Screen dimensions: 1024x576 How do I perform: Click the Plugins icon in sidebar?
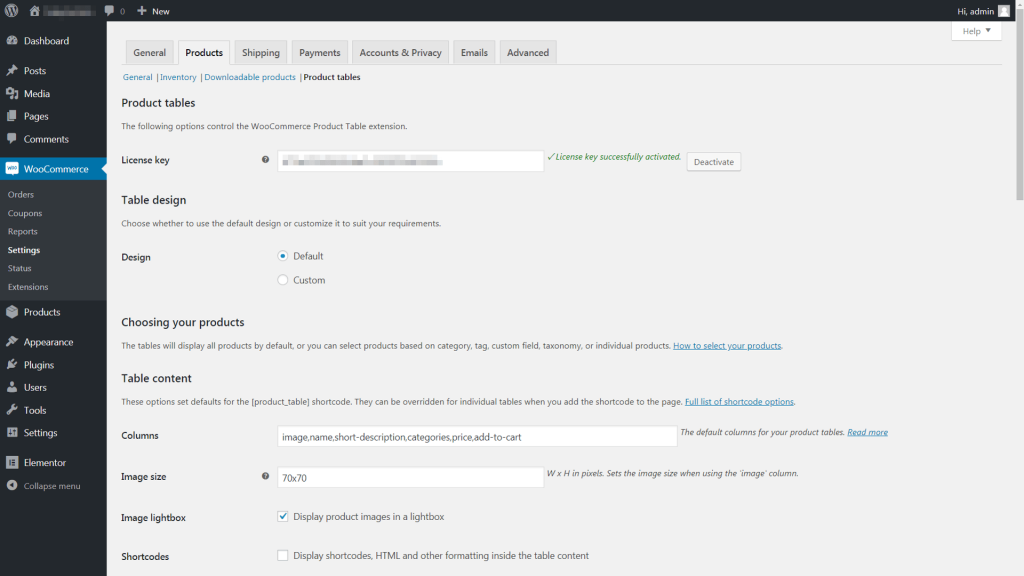click(x=12, y=365)
